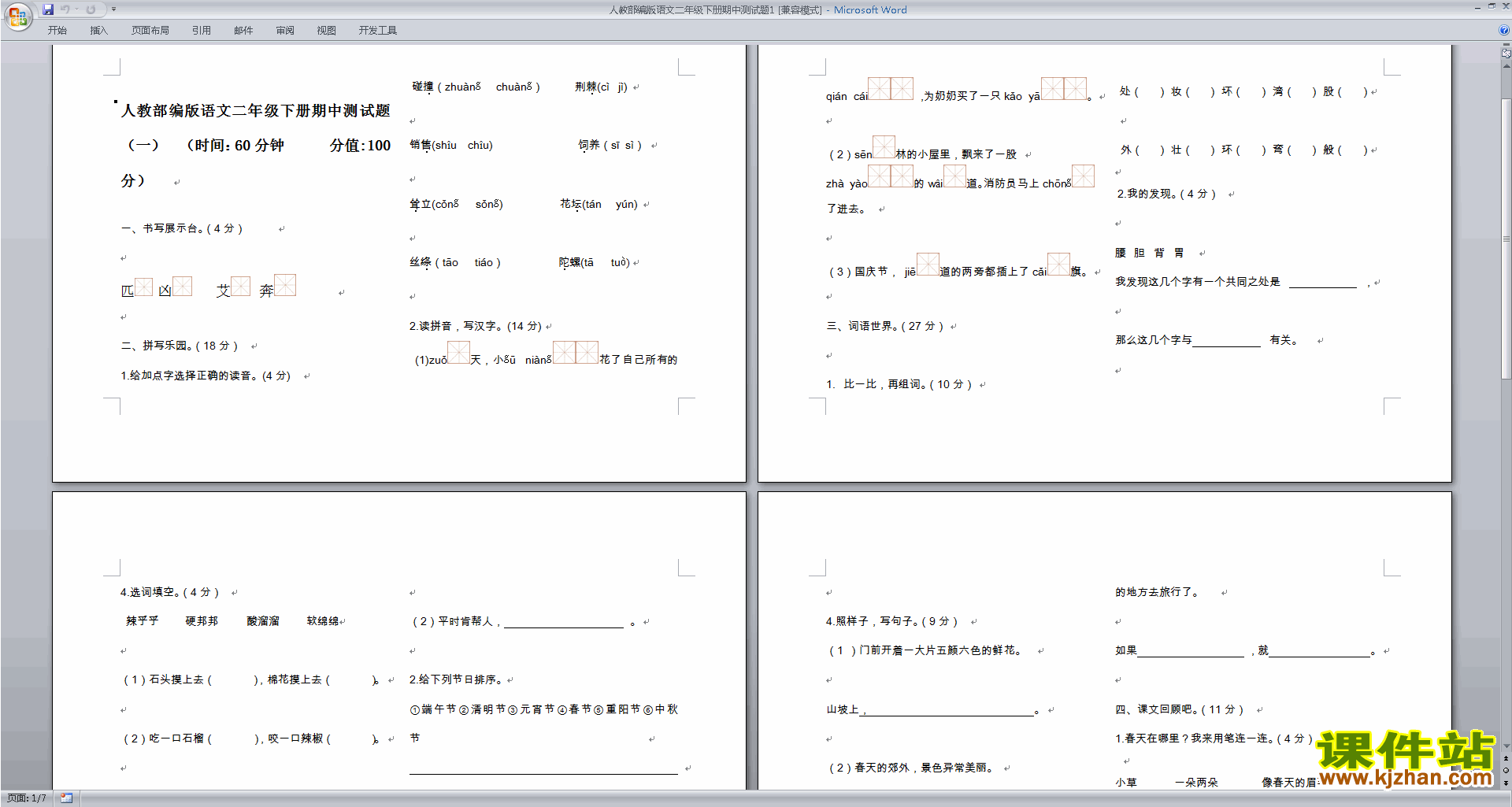
Task: Open Microsoft Word Help icon
Action: pyautogui.click(x=1504, y=30)
